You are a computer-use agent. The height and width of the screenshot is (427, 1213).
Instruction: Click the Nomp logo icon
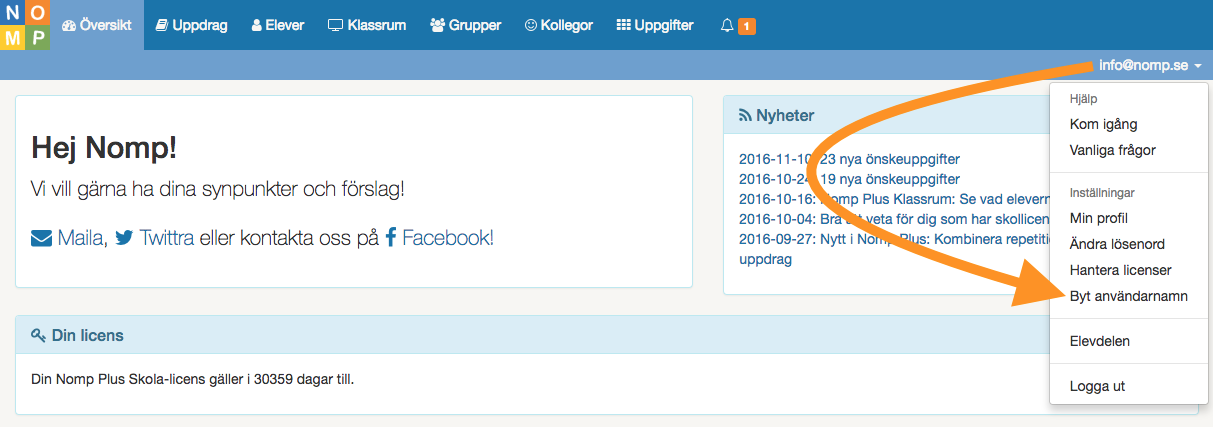[x=26, y=25]
